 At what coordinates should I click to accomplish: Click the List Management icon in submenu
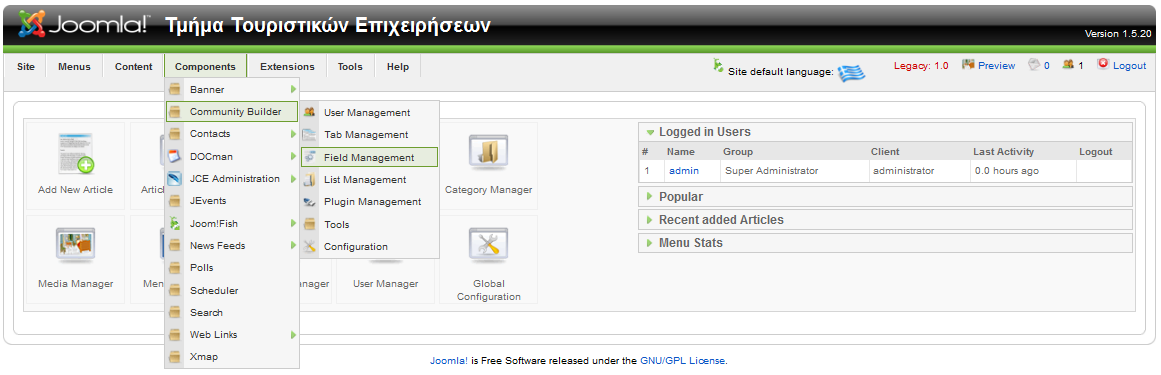(x=310, y=179)
